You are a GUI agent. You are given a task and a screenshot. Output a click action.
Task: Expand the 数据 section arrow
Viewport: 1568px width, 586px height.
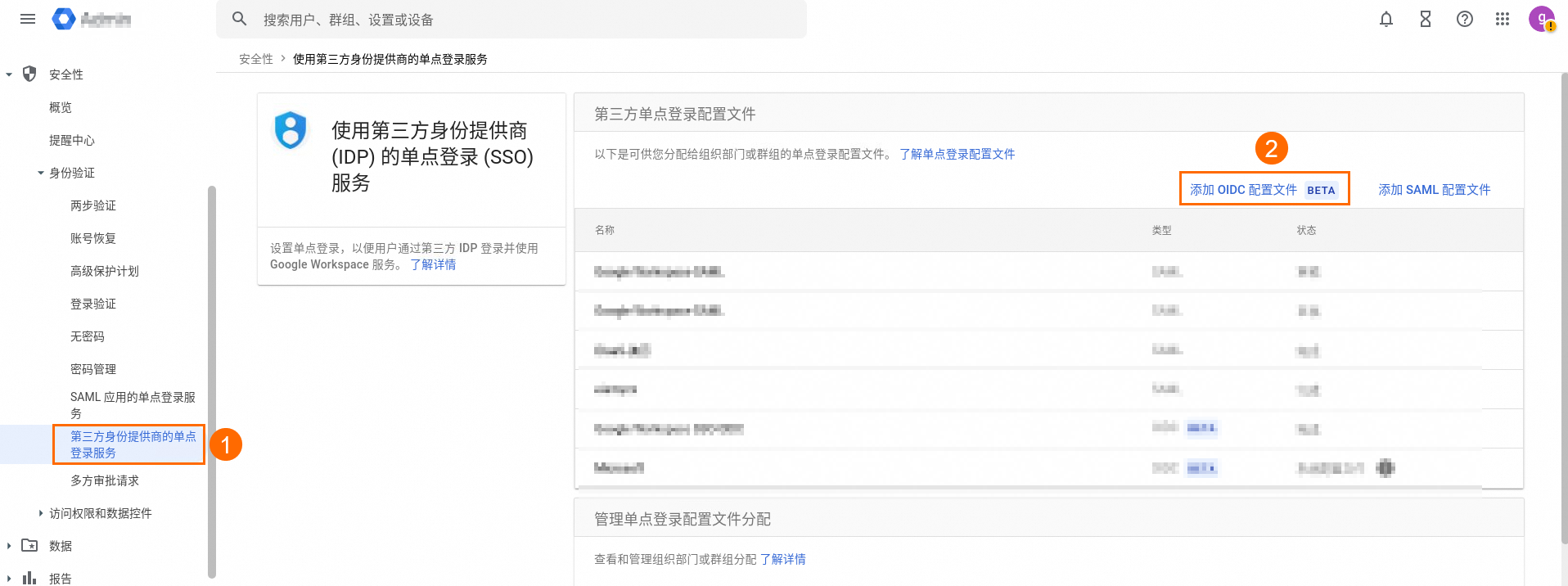tap(9, 546)
